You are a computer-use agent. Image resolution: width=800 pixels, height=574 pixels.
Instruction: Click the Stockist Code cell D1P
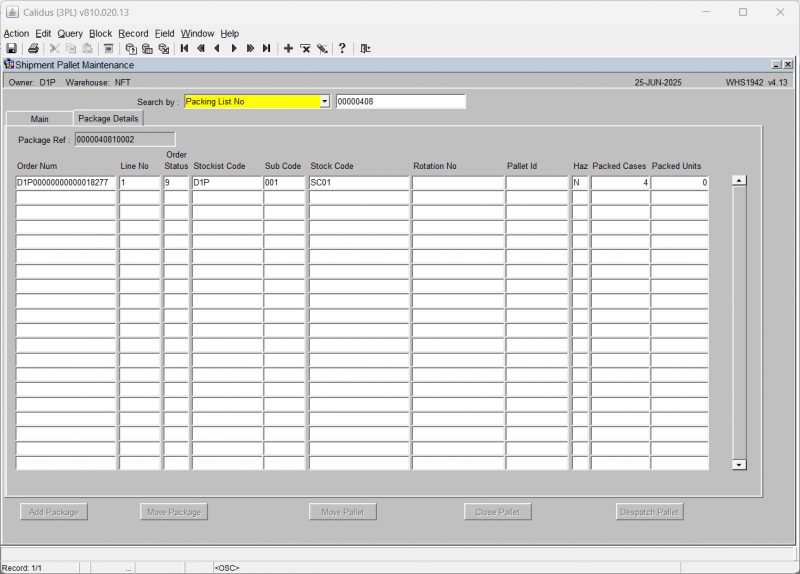pyautogui.click(x=227, y=183)
